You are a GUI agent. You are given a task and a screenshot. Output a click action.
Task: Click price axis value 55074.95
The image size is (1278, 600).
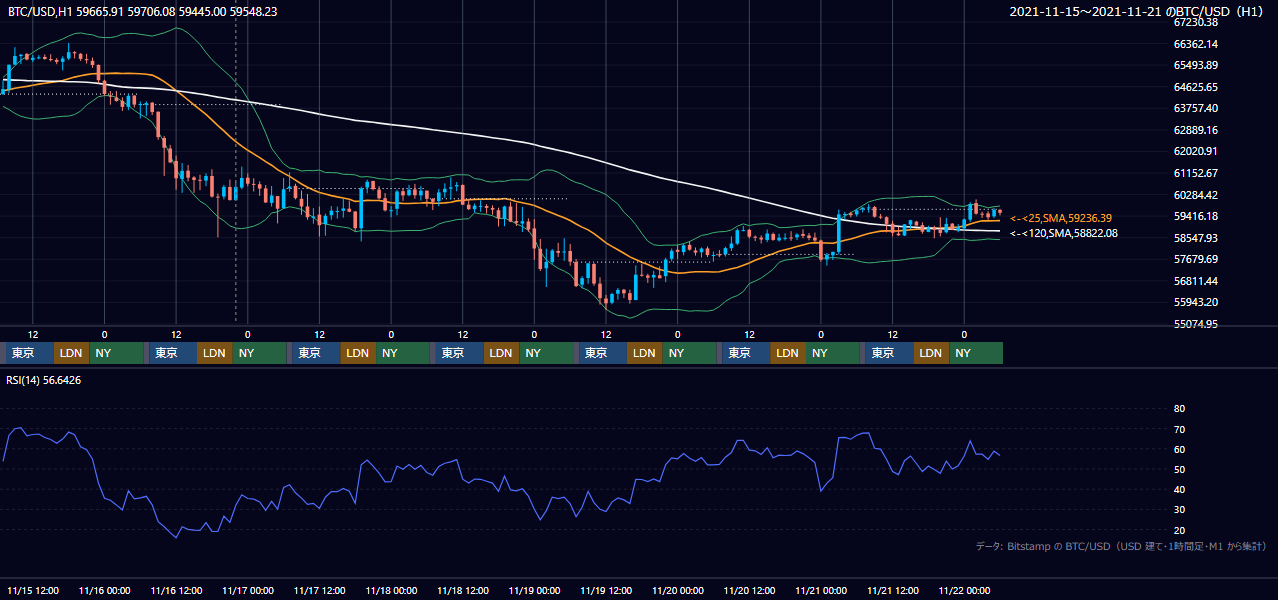click(x=1196, y=324)
